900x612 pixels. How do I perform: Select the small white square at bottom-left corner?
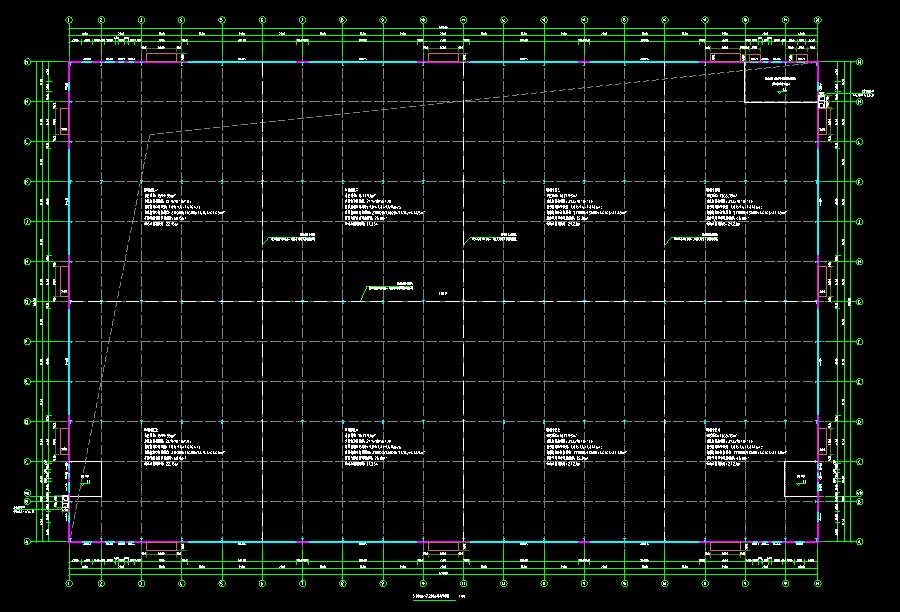coord(85,479)
